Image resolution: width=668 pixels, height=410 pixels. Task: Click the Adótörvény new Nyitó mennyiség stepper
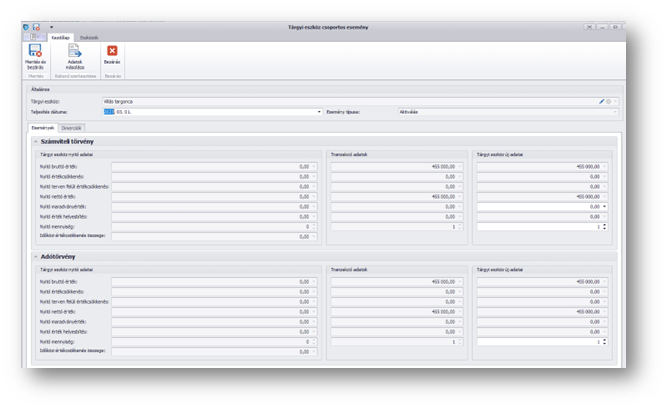pos(605,342)
